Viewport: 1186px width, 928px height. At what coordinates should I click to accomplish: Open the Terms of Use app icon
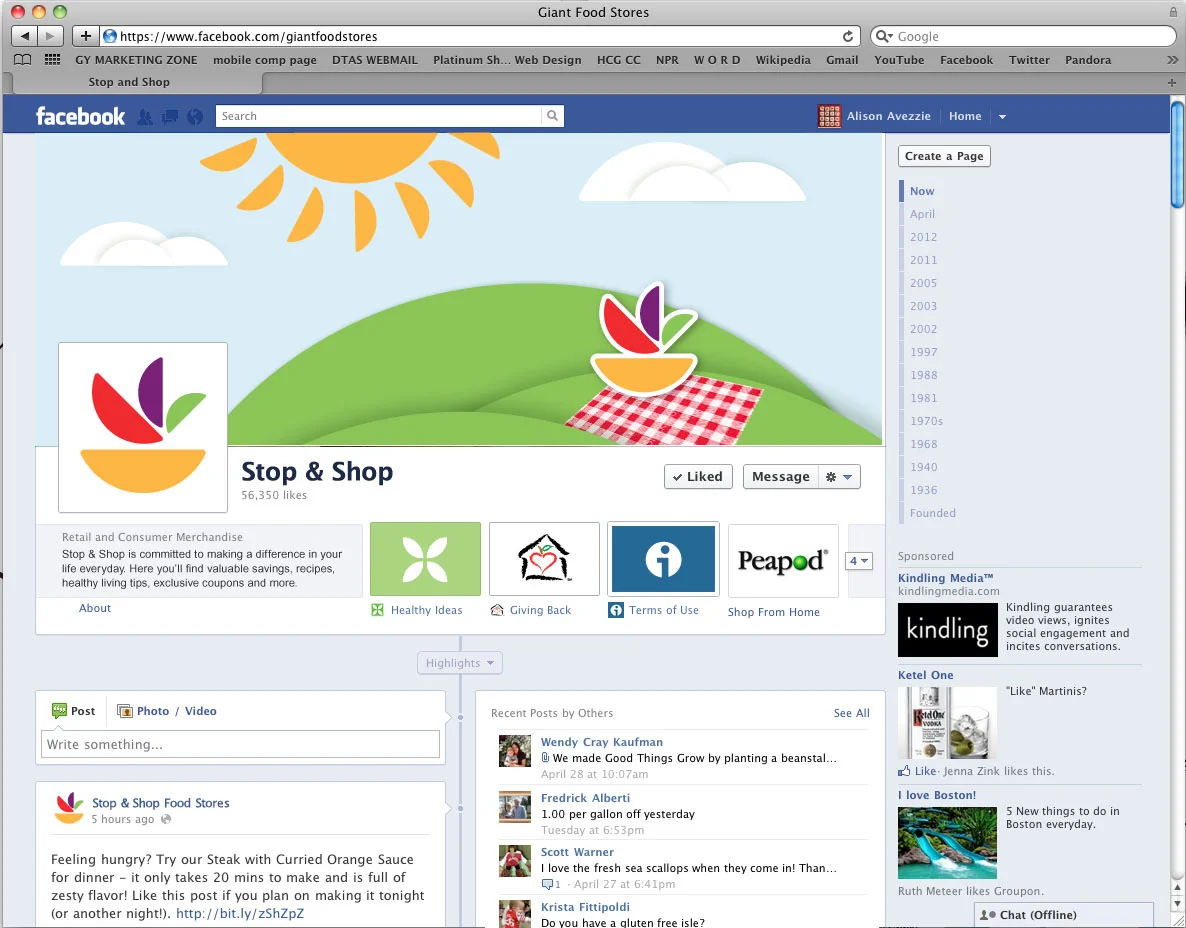pyautogui.click(x=663, y=559)
